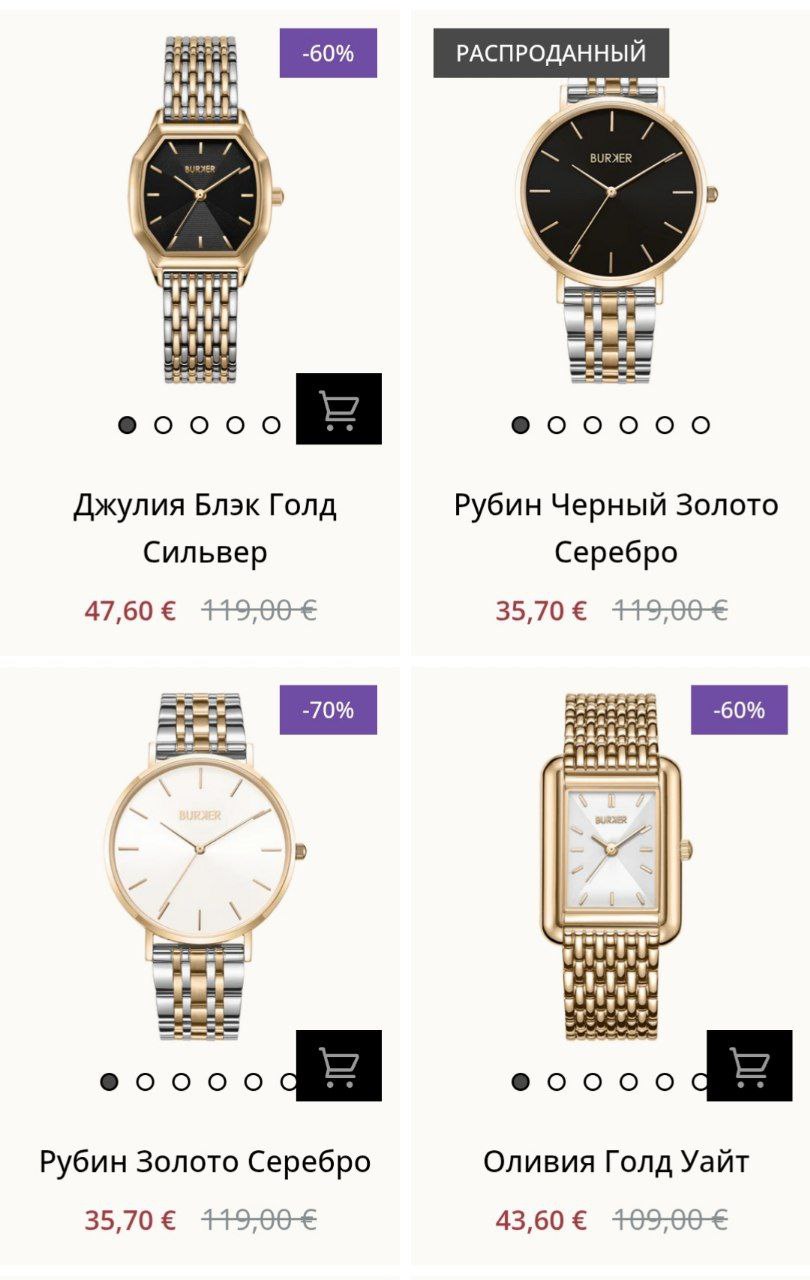Add Рубин Золото Серебро watch to cart

point(339,1066)
